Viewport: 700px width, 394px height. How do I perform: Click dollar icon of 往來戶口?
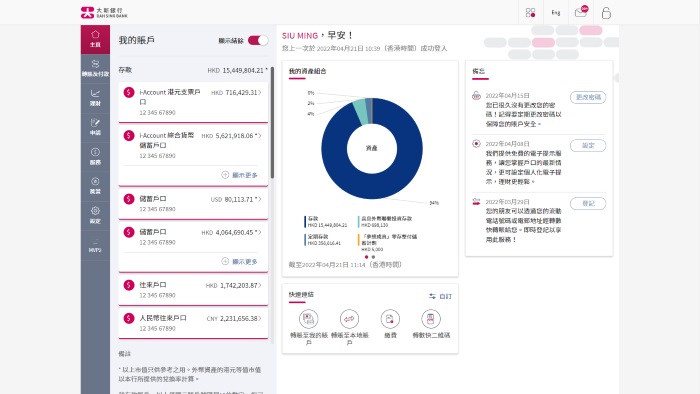129,285
